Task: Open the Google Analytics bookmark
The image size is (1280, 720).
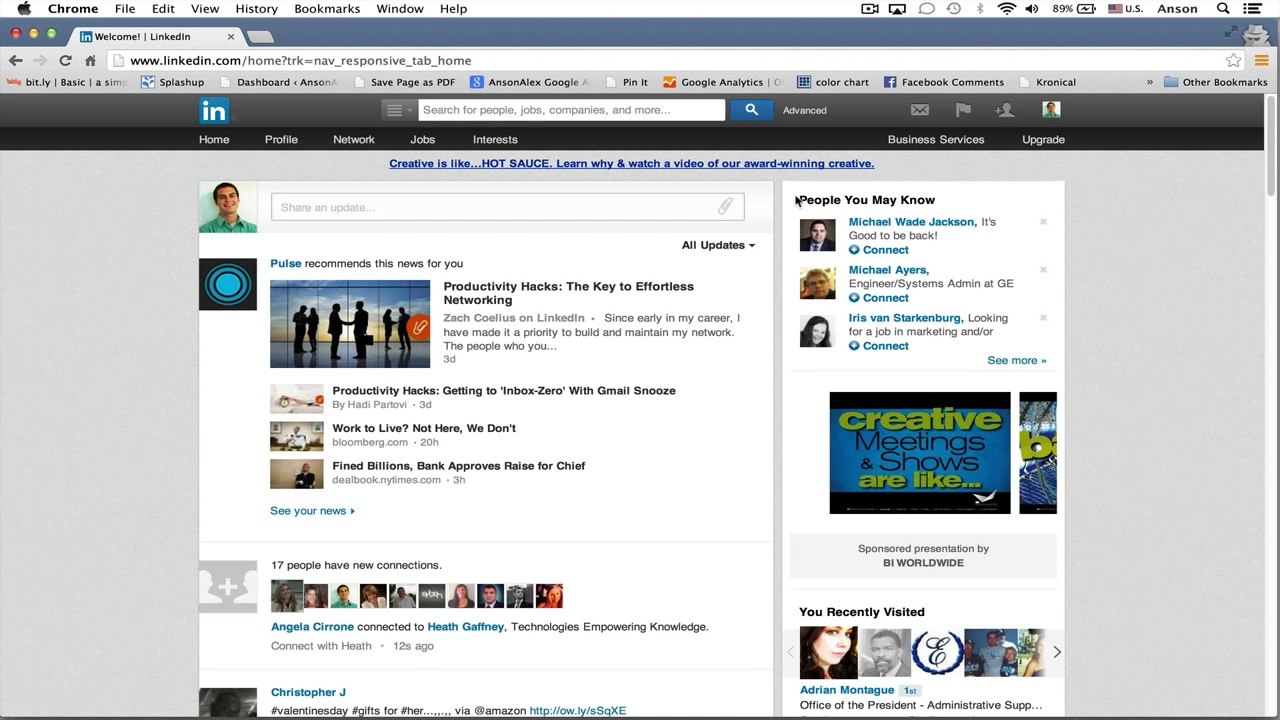Action: (x=722, y=82)
